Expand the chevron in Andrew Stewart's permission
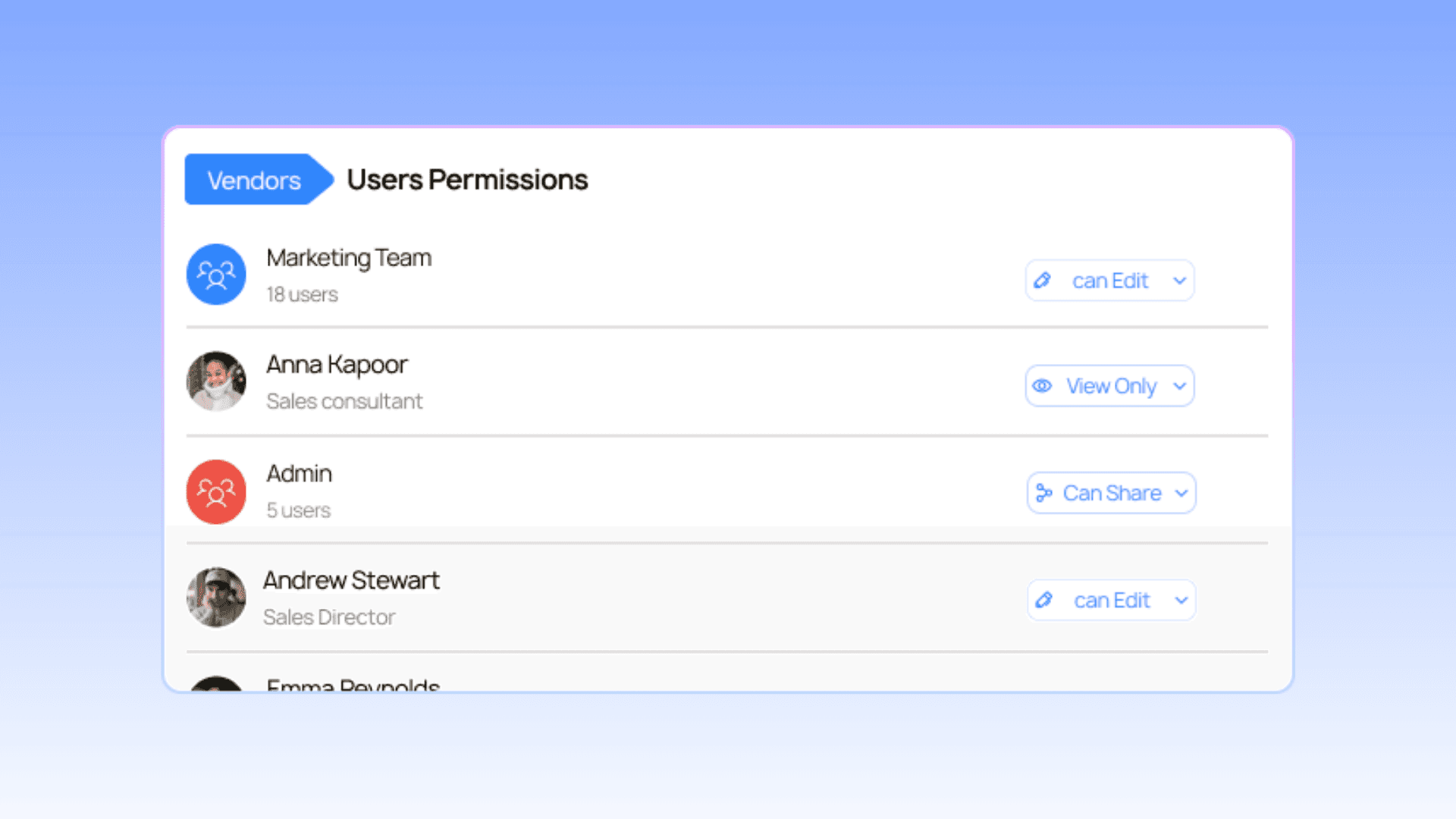 click(1181, 601)
